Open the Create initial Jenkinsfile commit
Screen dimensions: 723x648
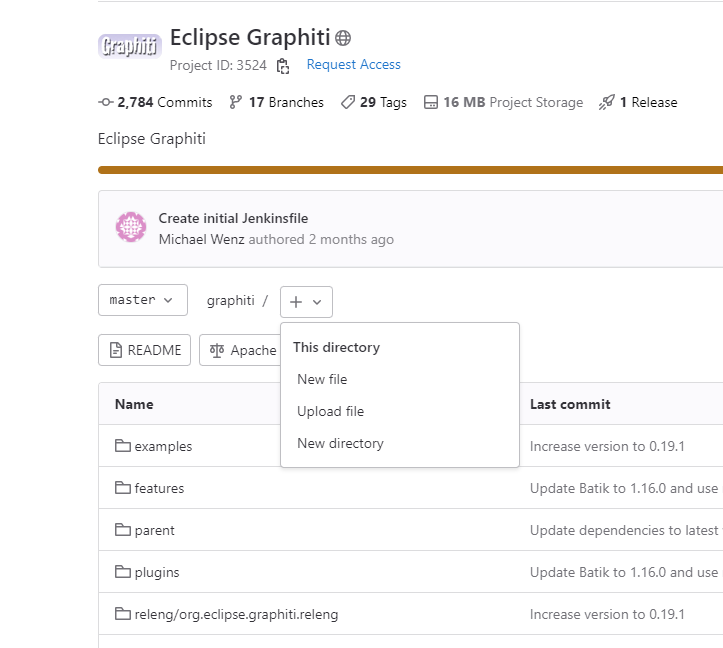pos(233,218)
